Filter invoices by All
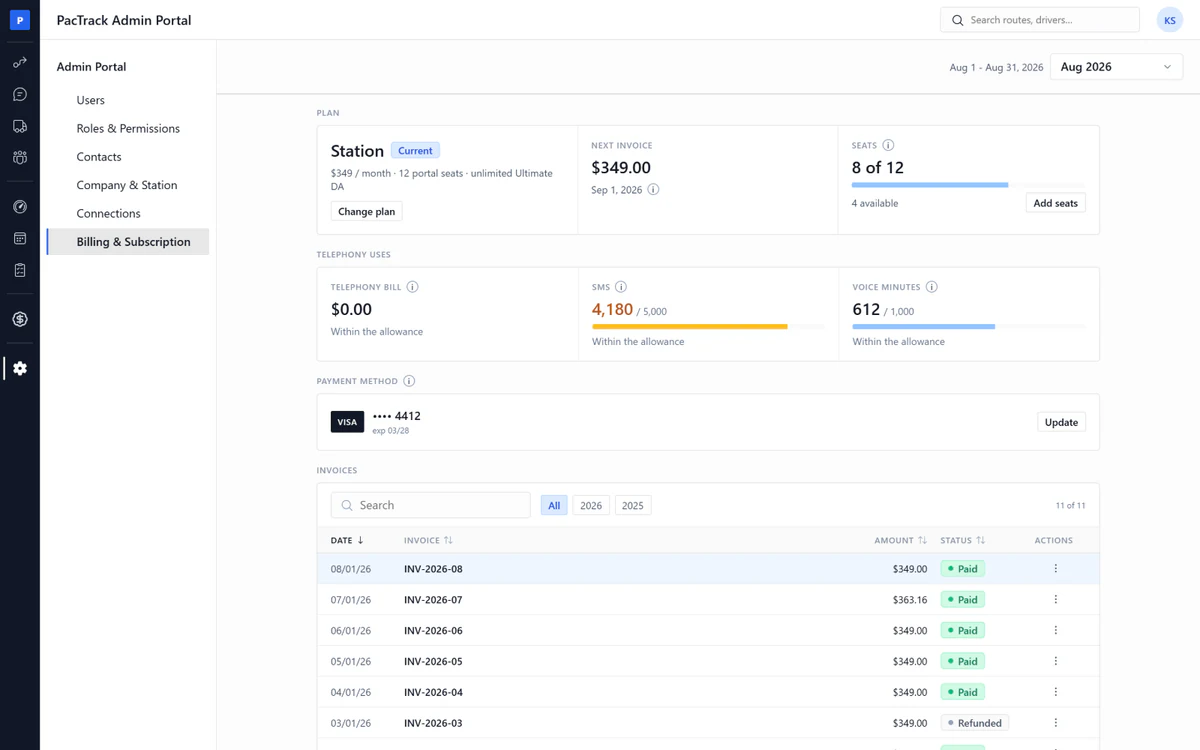This screenshot has height=750, width=1200. coord(554,505)
